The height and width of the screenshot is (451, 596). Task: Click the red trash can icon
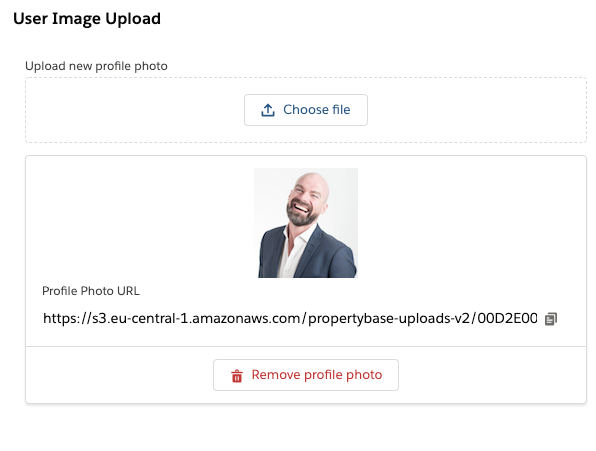tap(237, 376)
